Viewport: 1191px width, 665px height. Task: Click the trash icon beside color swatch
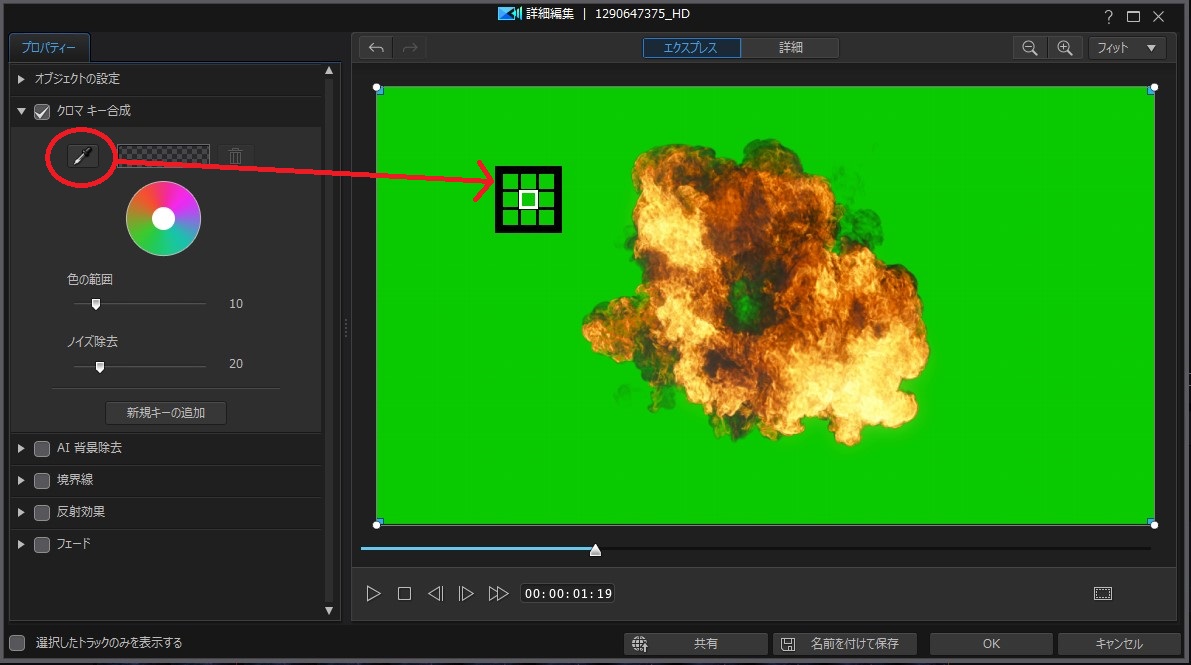pos(235,155)
